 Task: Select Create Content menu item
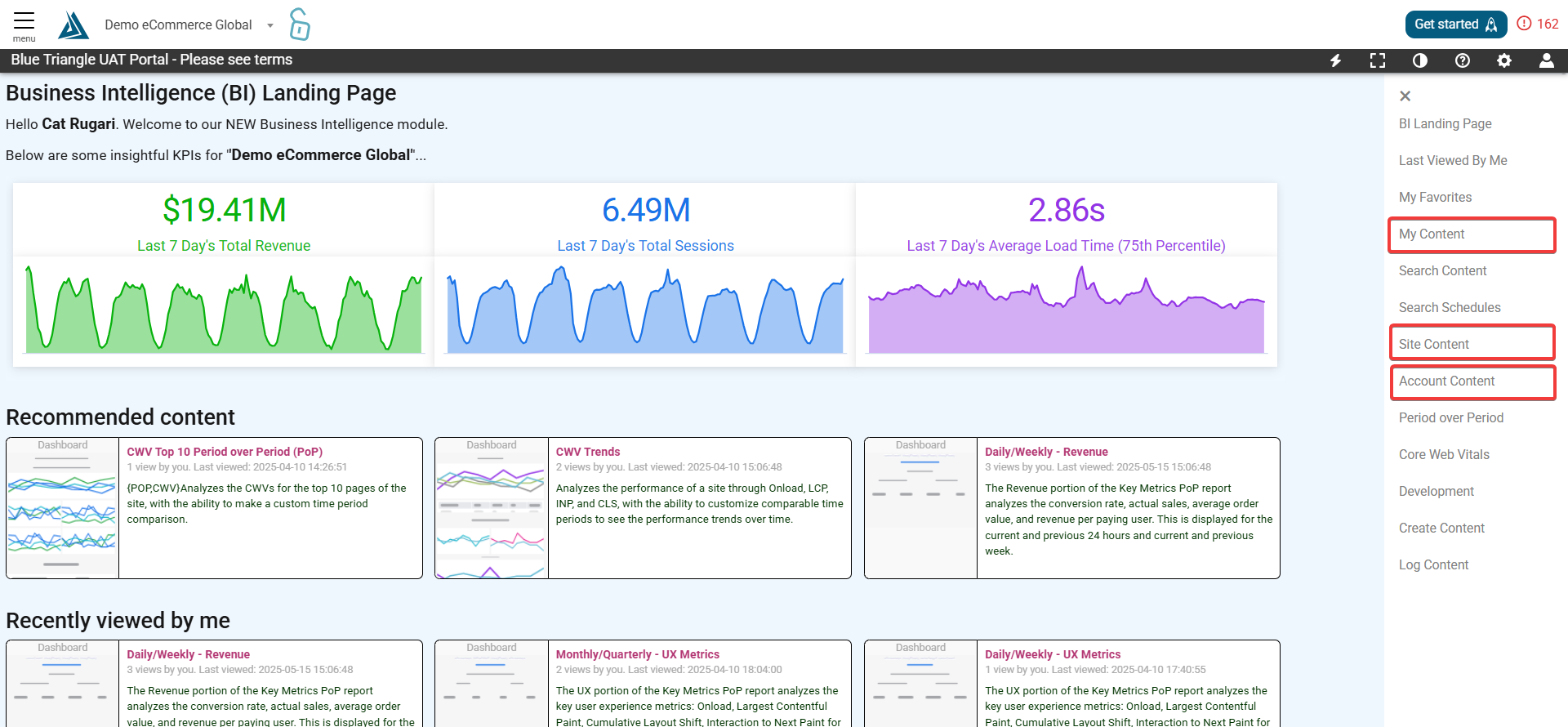(1441, 528)
